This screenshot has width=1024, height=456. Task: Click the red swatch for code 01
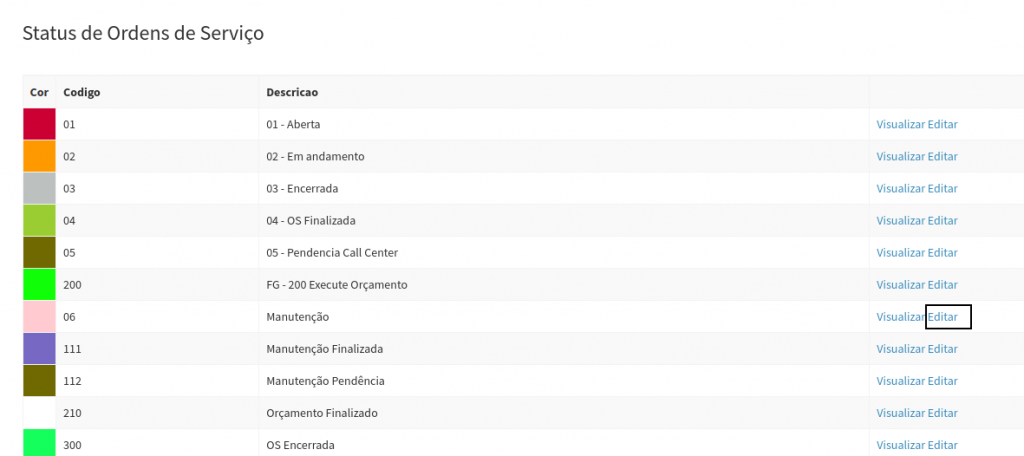click(40, 125)
